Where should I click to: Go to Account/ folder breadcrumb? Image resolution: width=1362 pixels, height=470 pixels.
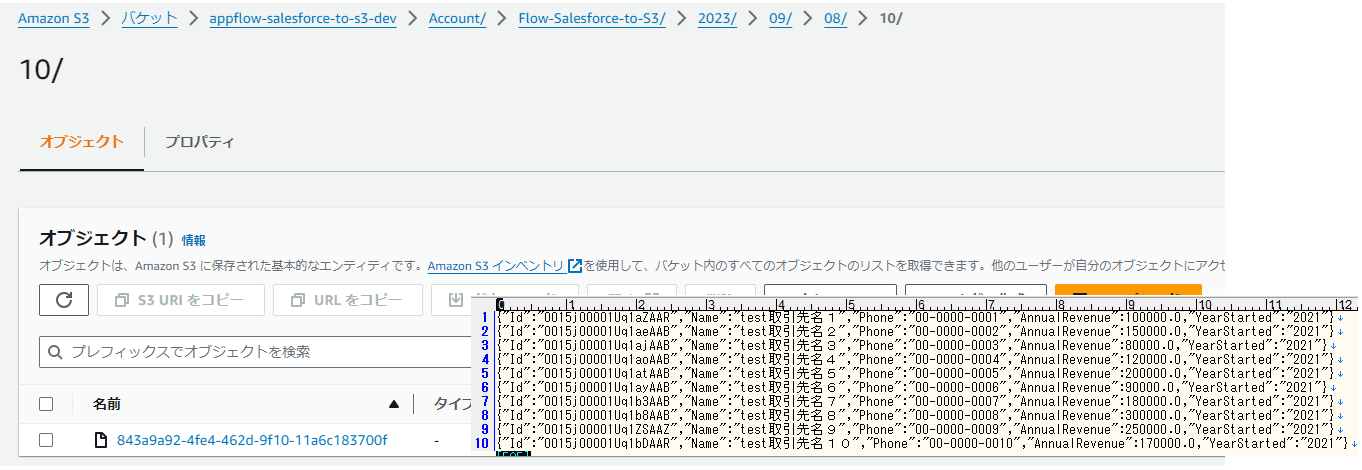click(x=458, y=18)
